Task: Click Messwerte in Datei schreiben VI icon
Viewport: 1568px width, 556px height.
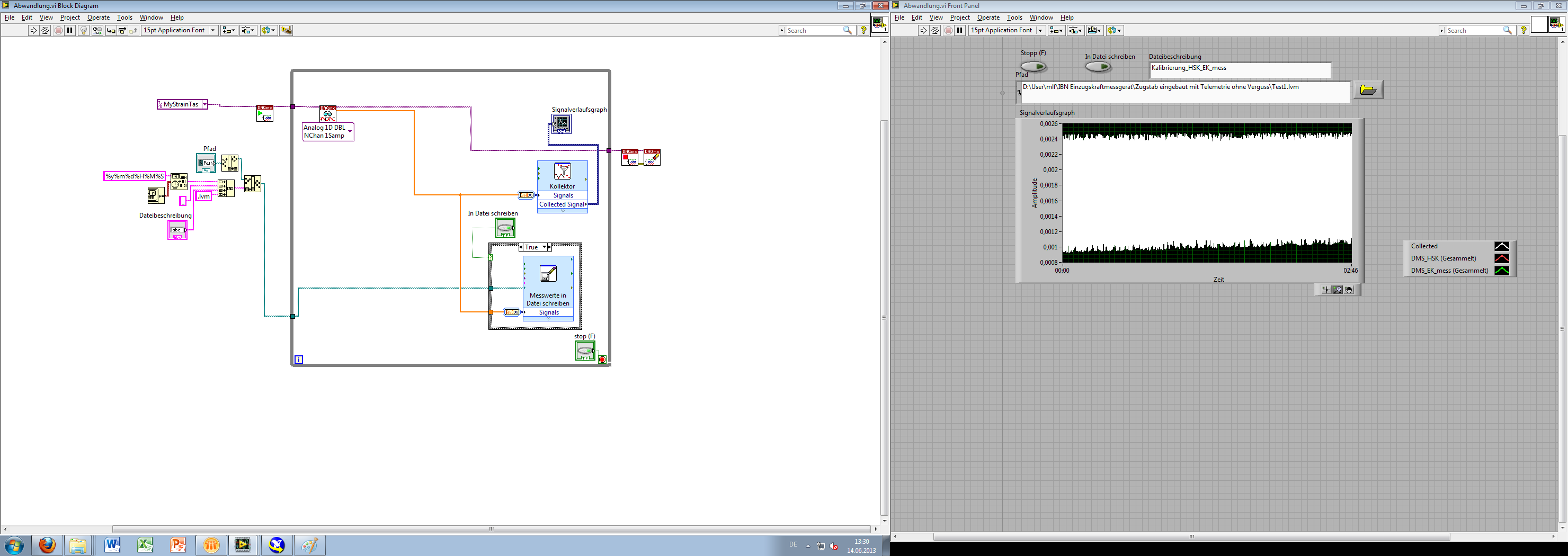Action: 548,274
